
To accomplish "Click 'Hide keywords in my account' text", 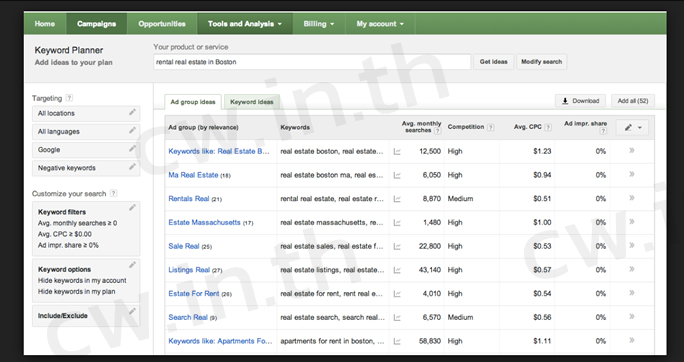I will [82, 280].
